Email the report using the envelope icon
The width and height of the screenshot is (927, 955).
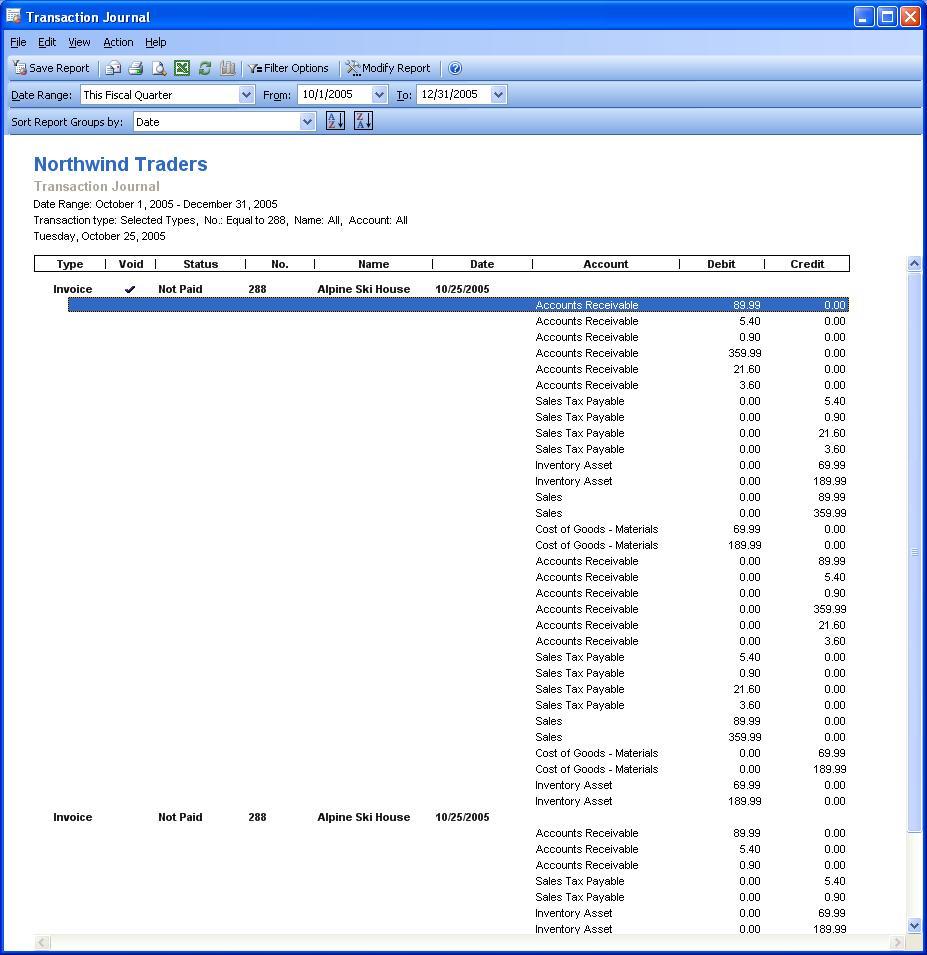(113, 68)
